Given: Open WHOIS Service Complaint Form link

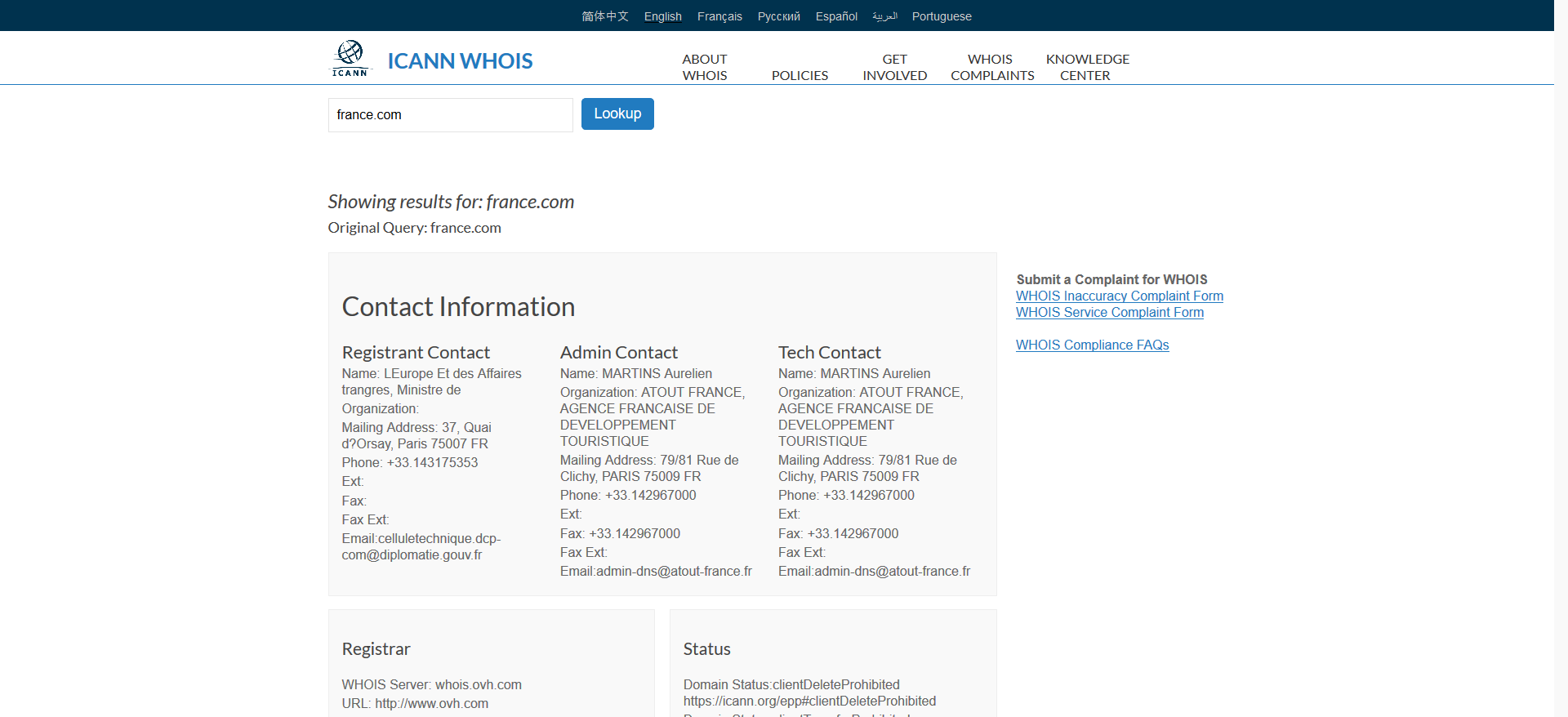Looking at the screenshot, I should [x=1109, y=313].
